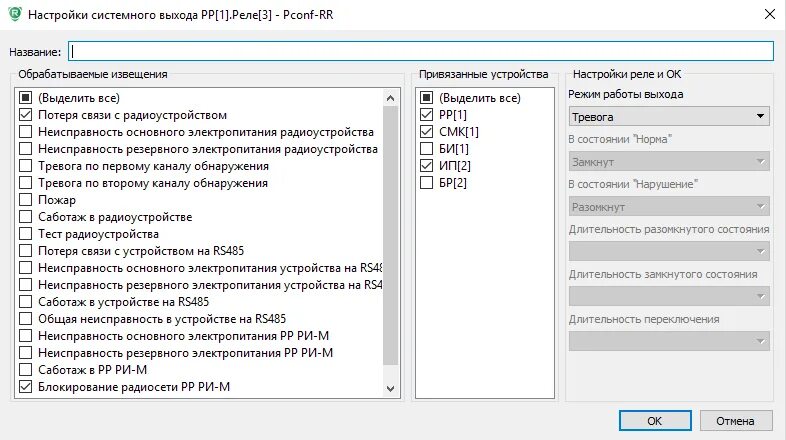Uncheck device РР[1]

(x=427, y=114)
